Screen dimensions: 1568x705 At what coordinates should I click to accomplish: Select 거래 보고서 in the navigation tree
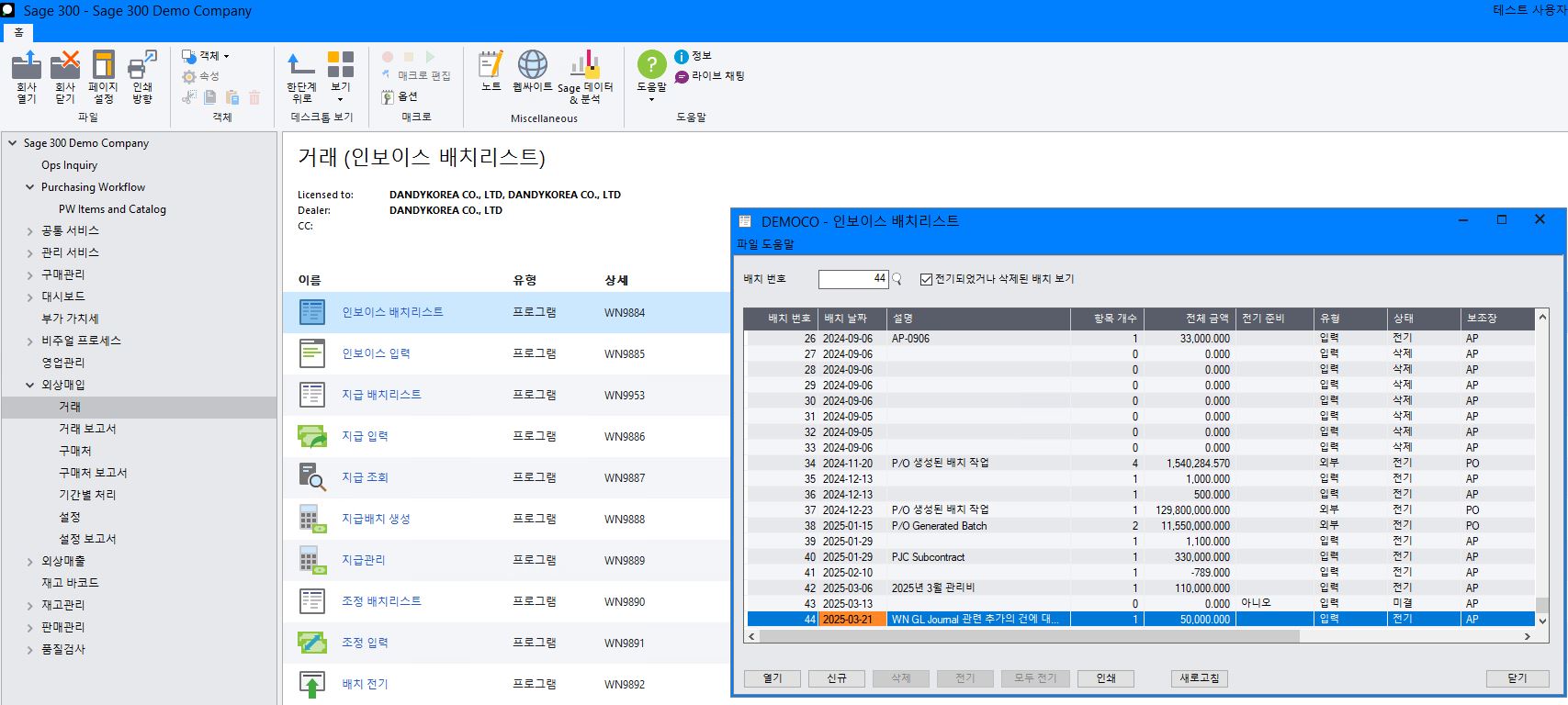click(87, 429)
